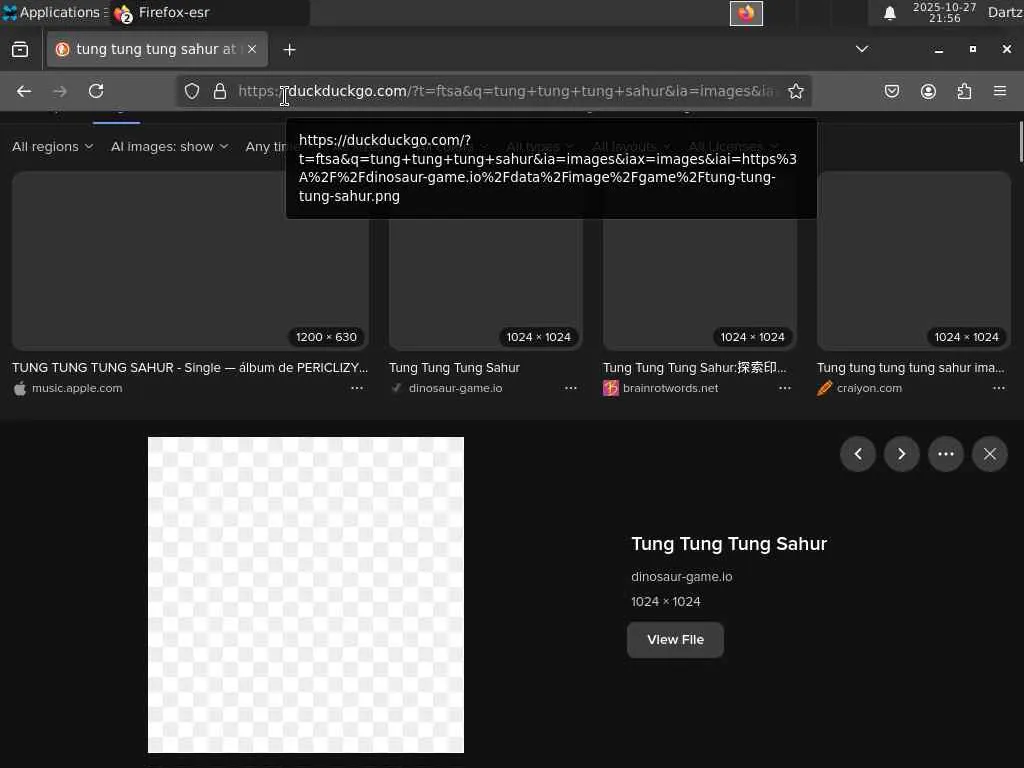Click the Tung tung tung tung sahur ima... title
Image resolution: width=1024 pixels, height=768 pixels.
[910, 368]
